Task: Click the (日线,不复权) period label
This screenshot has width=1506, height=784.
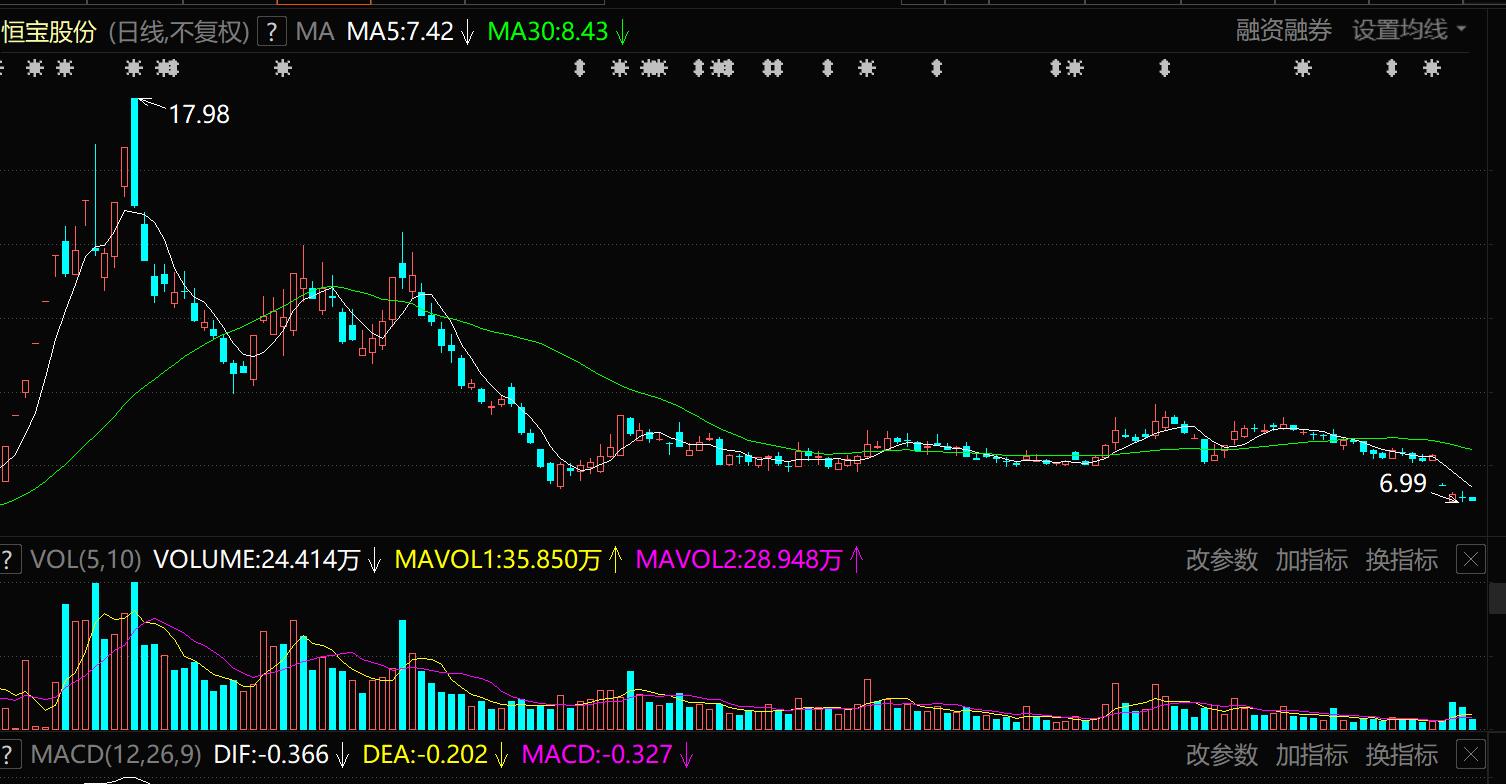Action: pos(178,32)
